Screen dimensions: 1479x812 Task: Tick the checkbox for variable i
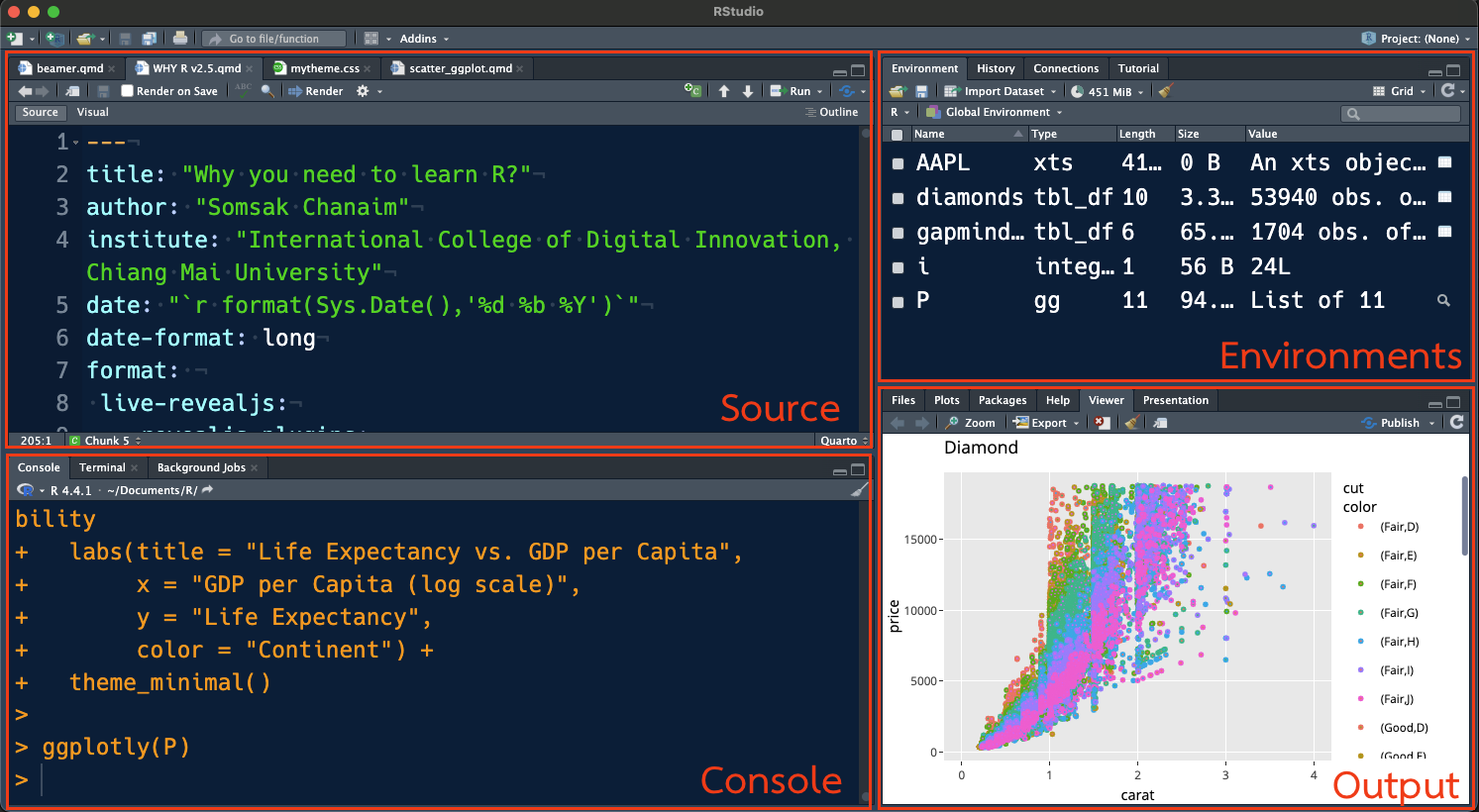tap(898, 267)
